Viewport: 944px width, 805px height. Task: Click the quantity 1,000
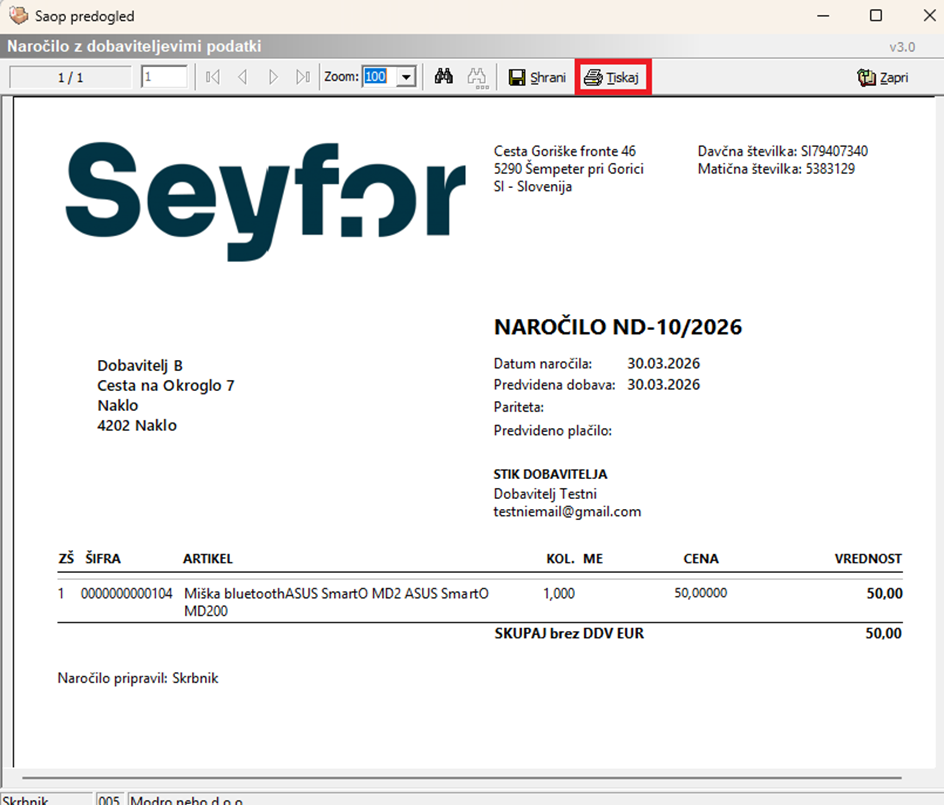(x=559, y=594)
